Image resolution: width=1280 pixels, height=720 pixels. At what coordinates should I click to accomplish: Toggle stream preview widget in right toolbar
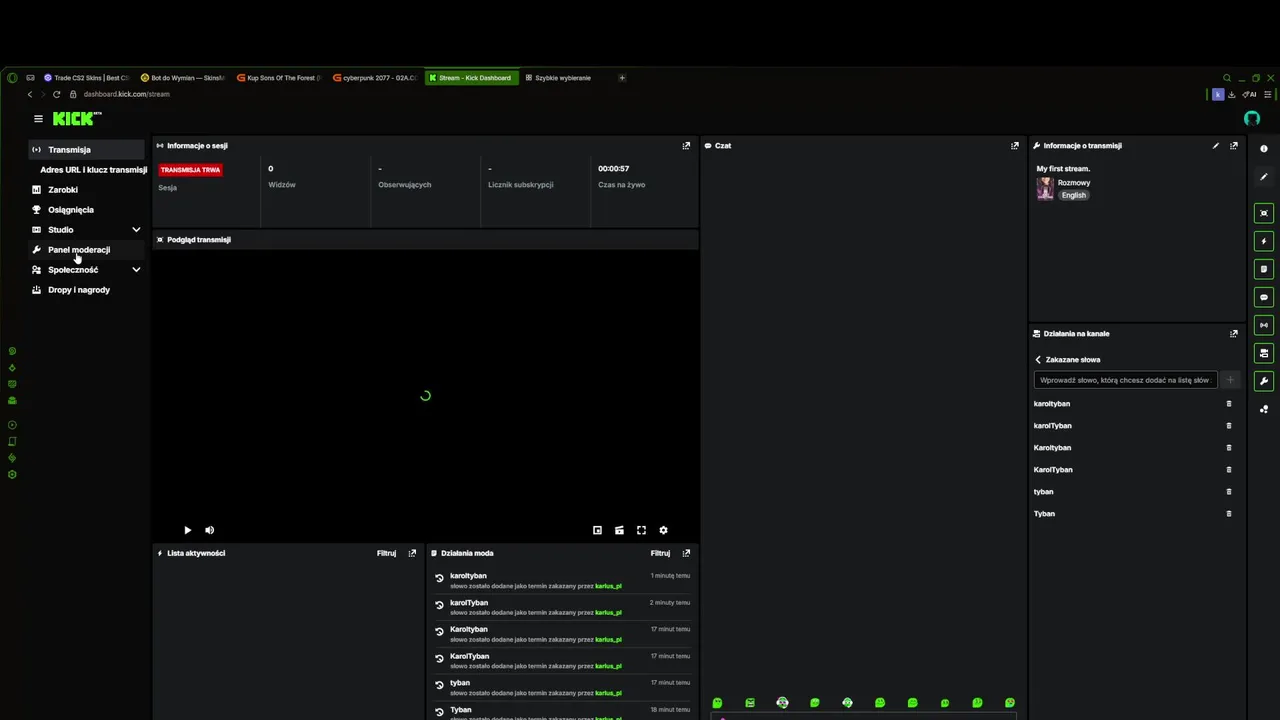pos(1264,213)
